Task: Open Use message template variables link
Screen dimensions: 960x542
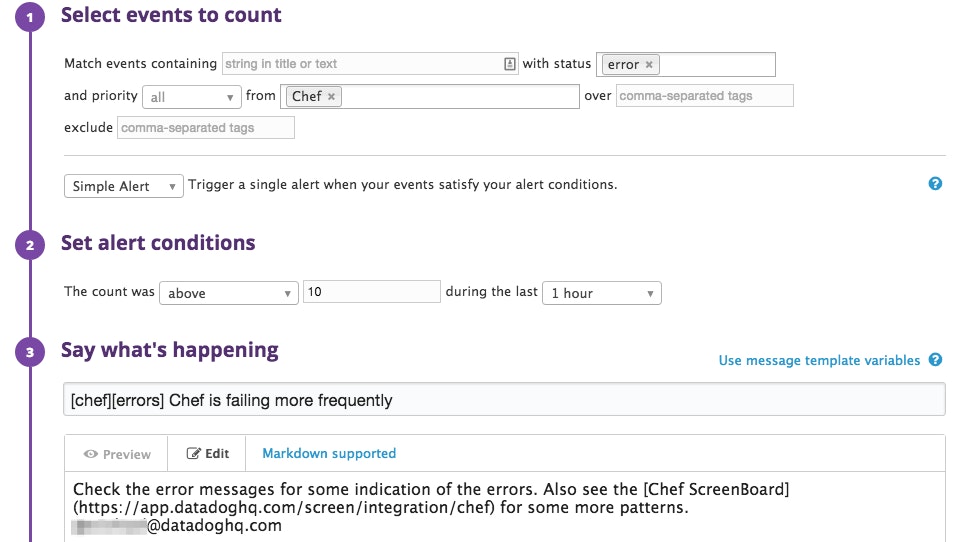Action: coord(819,360)
